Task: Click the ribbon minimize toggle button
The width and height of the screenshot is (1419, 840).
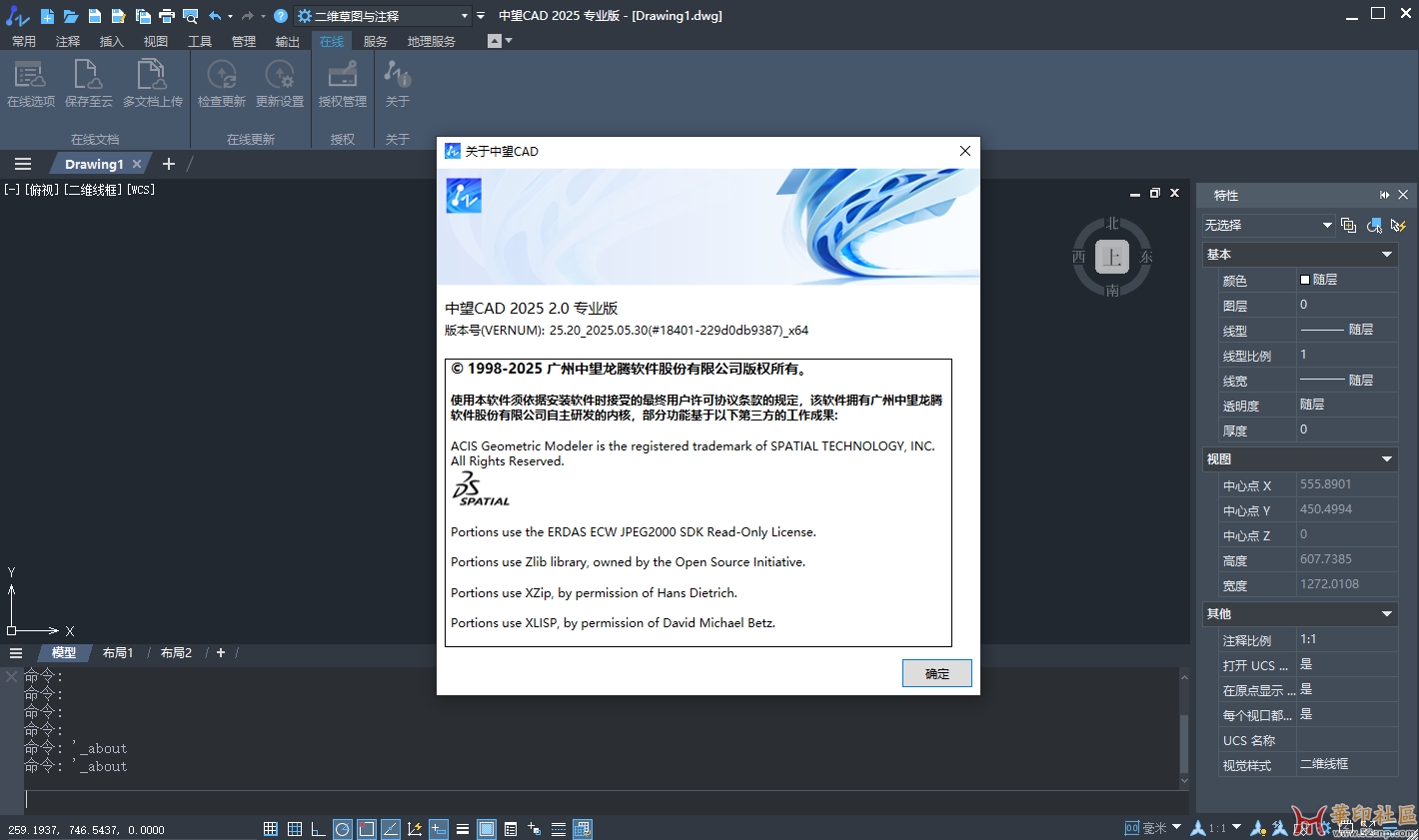Action: pos(494,41)
